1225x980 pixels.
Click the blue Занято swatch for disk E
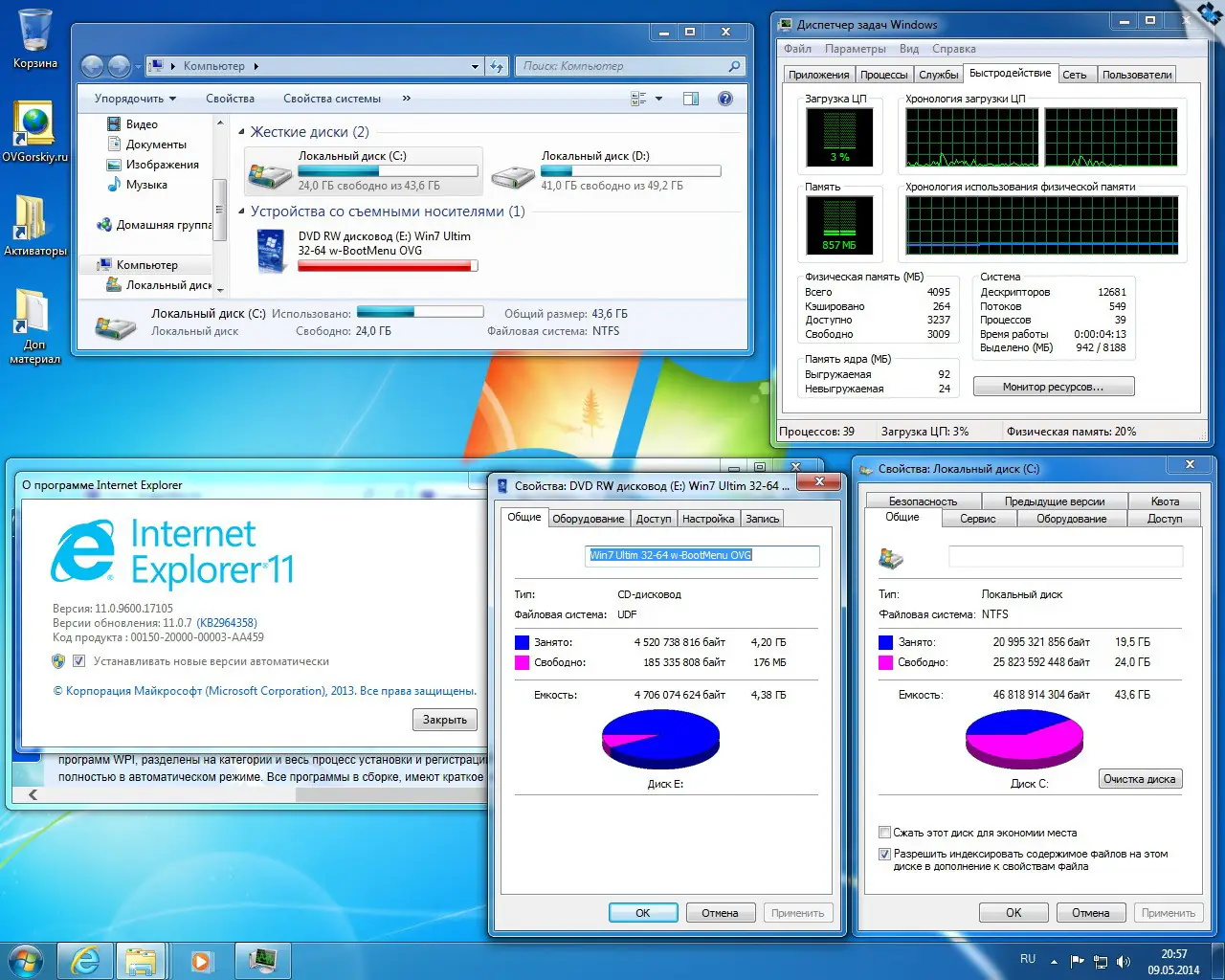click(x=522, y=642)
